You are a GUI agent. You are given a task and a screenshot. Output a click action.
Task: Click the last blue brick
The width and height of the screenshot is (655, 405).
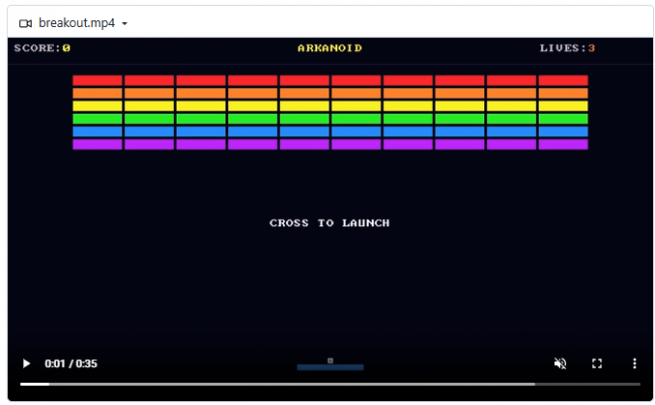point(563,132)
